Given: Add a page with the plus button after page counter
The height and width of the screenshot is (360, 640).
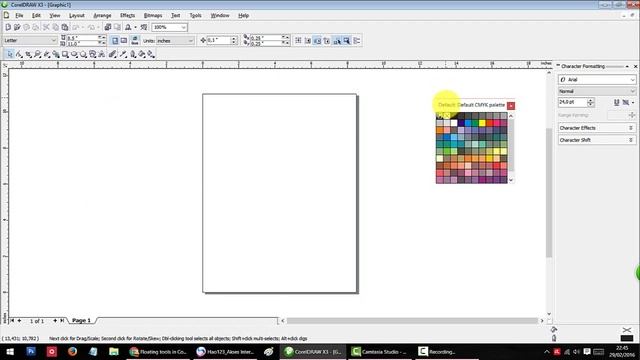Looking at the screenshot, I should 55,321.
